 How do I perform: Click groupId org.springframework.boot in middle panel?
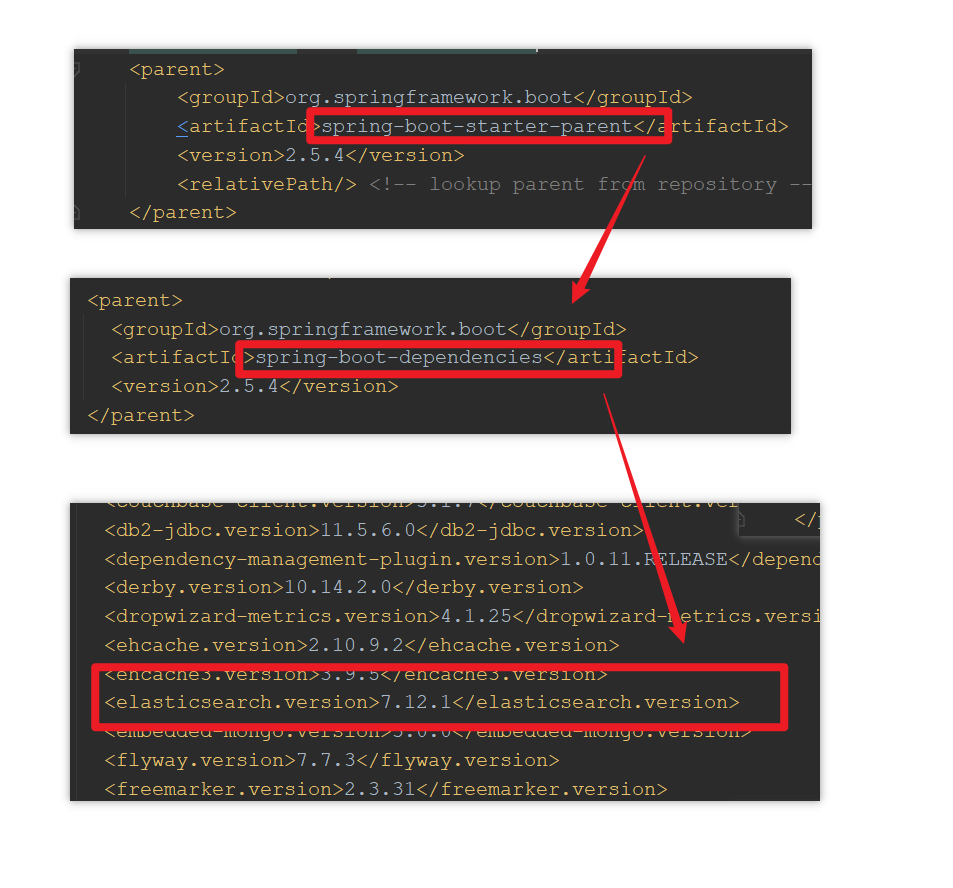click(368, 329)
